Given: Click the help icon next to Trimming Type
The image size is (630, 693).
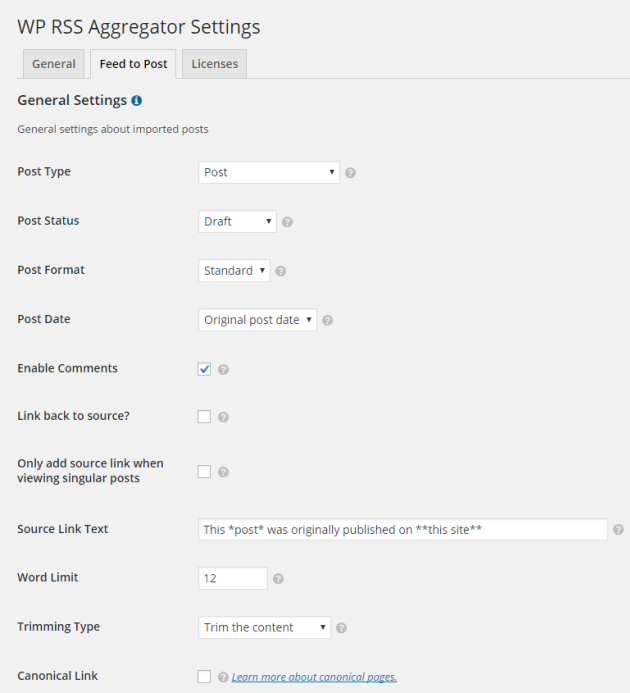Looking at the screenshot, I should 341,628.
